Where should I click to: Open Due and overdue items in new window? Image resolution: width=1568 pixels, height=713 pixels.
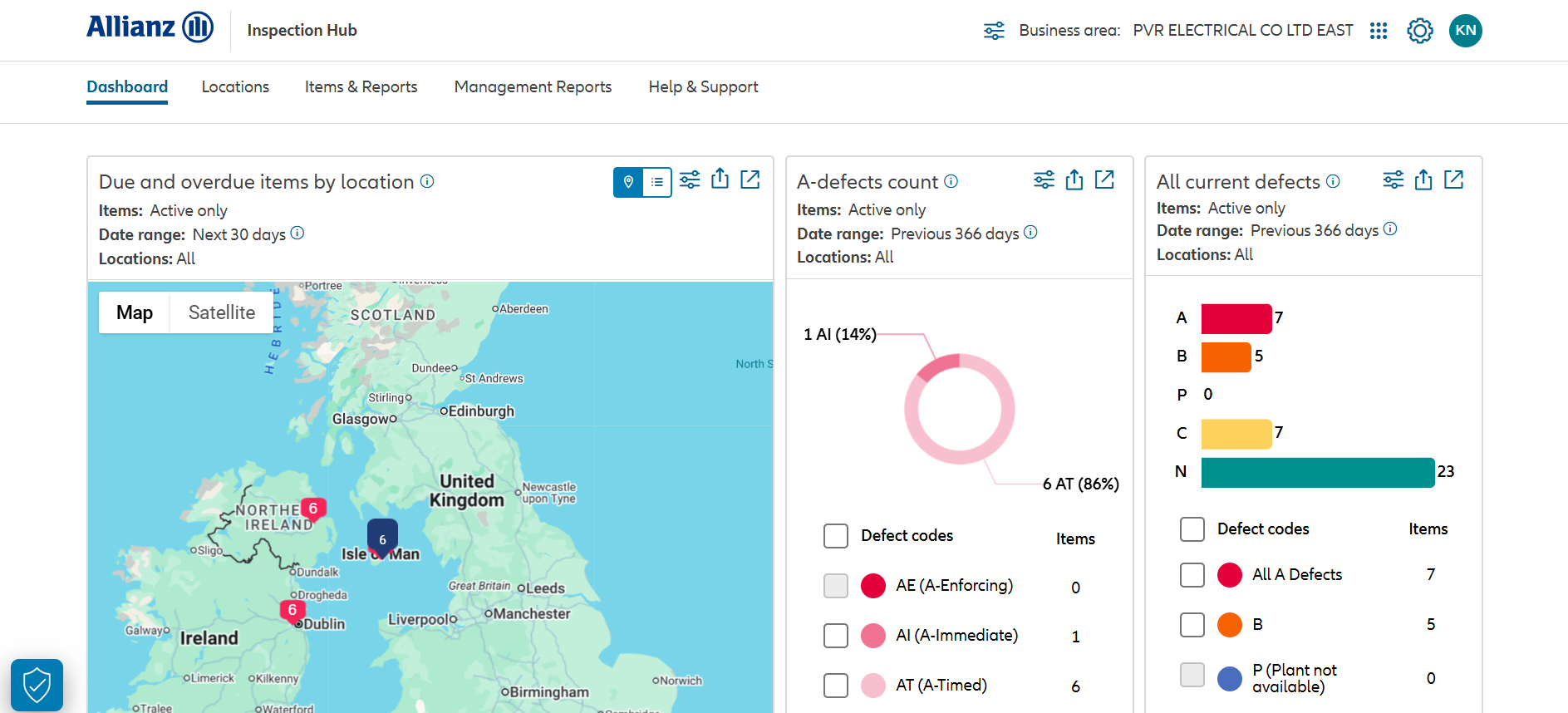point(750,179)
